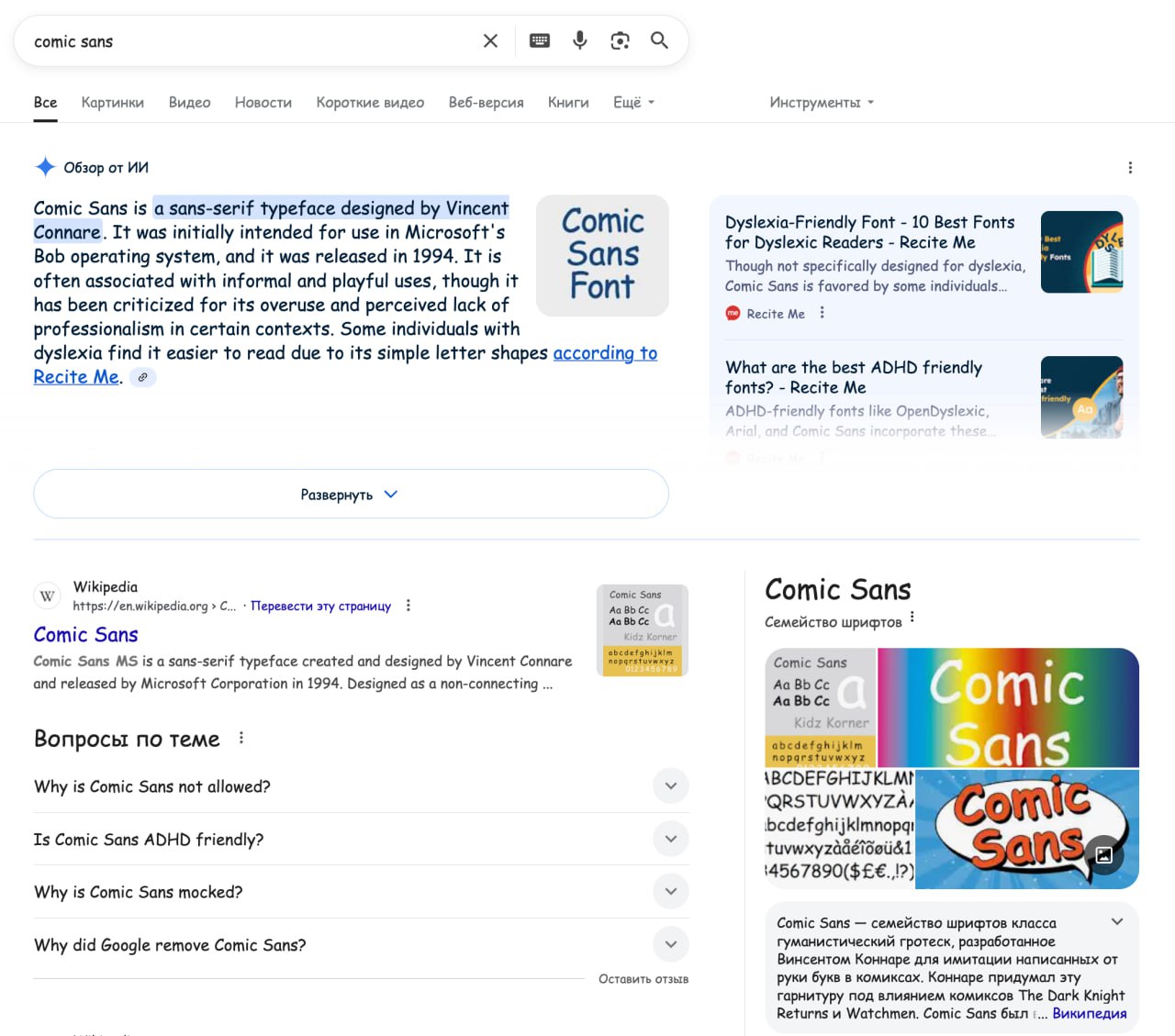Viewport: 1175px width, 1036px height.
Task: Switch to the Новости tab
Action: tap(263, 102)
